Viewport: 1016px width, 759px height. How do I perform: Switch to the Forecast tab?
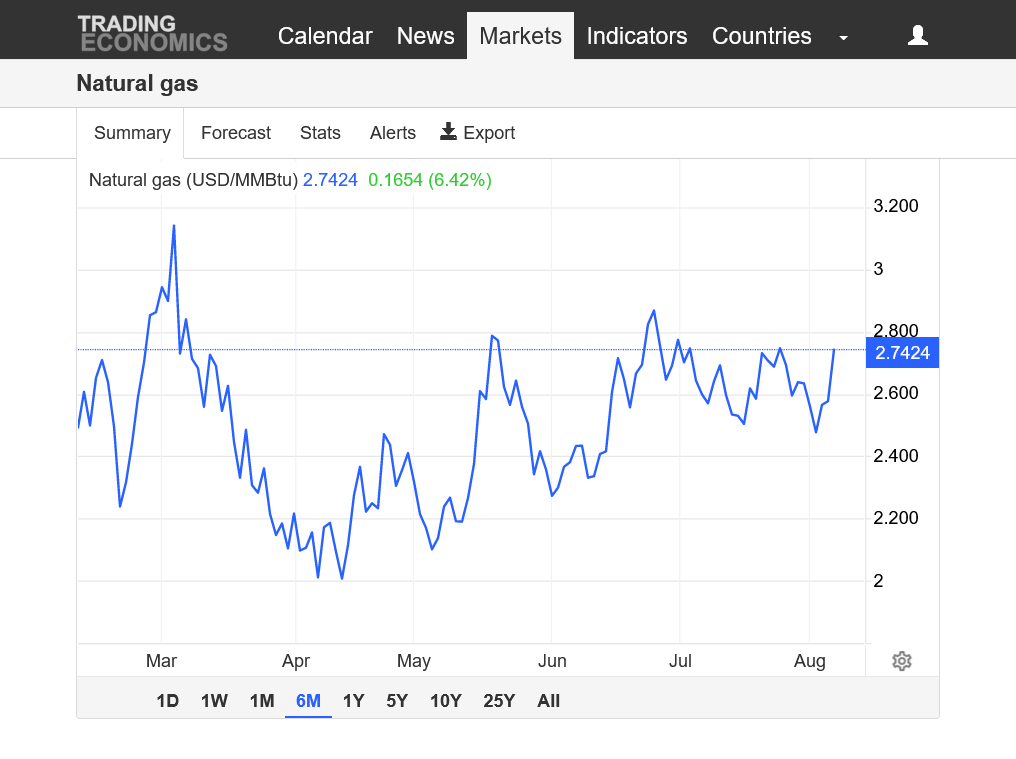coord(236,133)
